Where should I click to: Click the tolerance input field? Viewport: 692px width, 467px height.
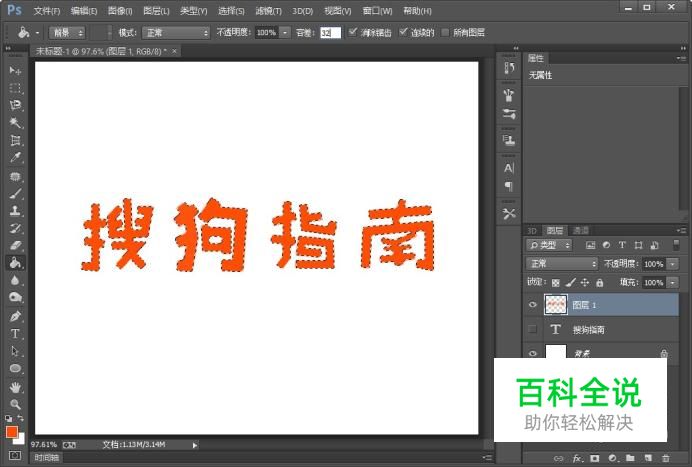(330, 33)
